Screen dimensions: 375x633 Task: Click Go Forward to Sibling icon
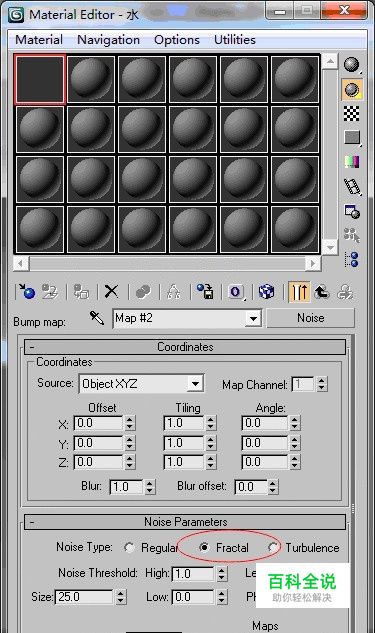346,291
